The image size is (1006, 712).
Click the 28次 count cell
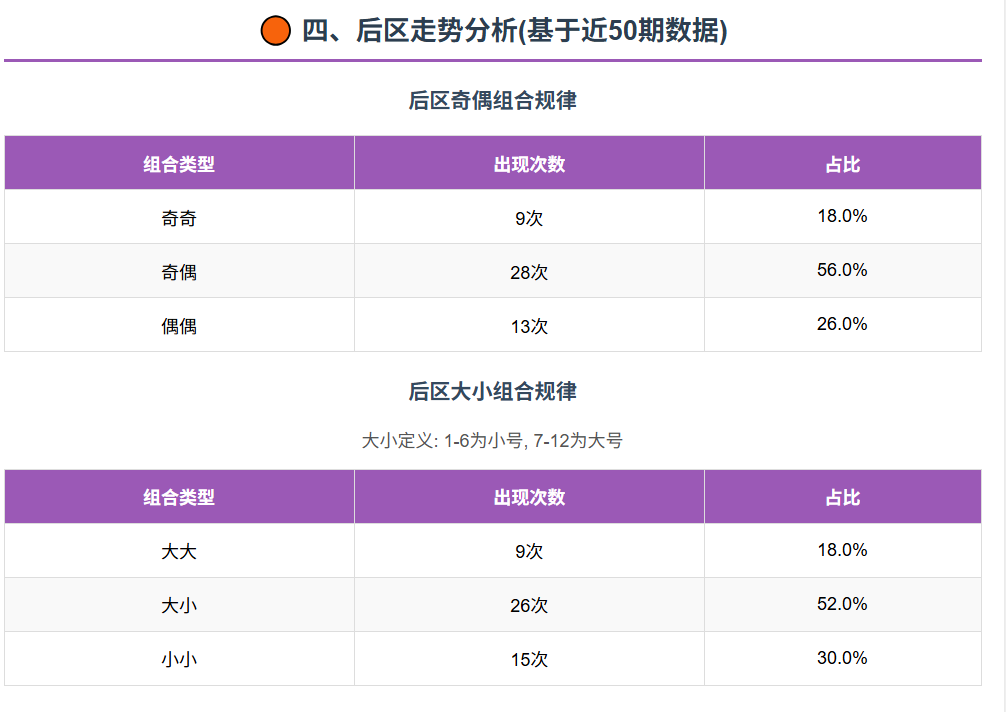[529, 272]
